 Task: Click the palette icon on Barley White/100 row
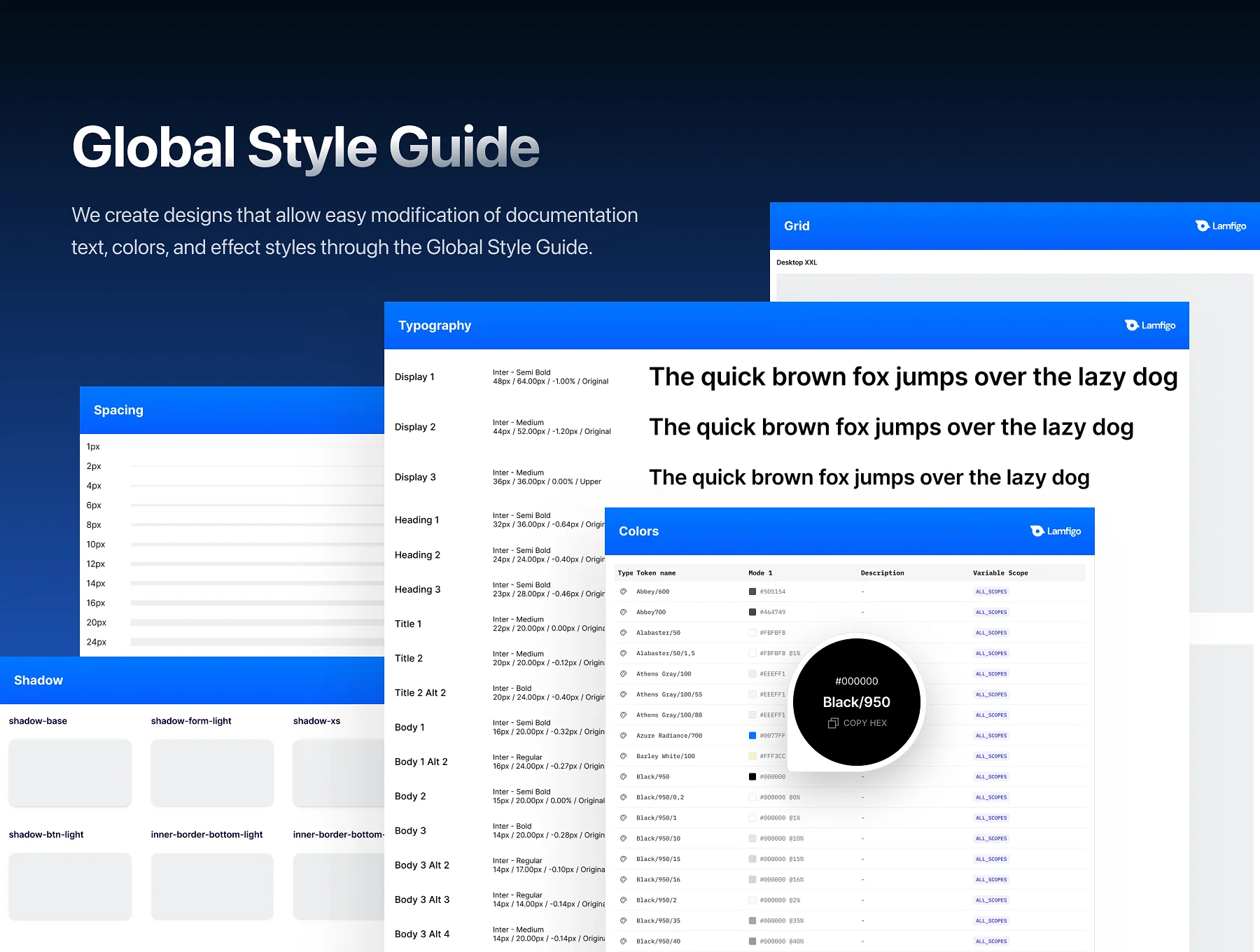pyautogui.click(x=623, y=756)
